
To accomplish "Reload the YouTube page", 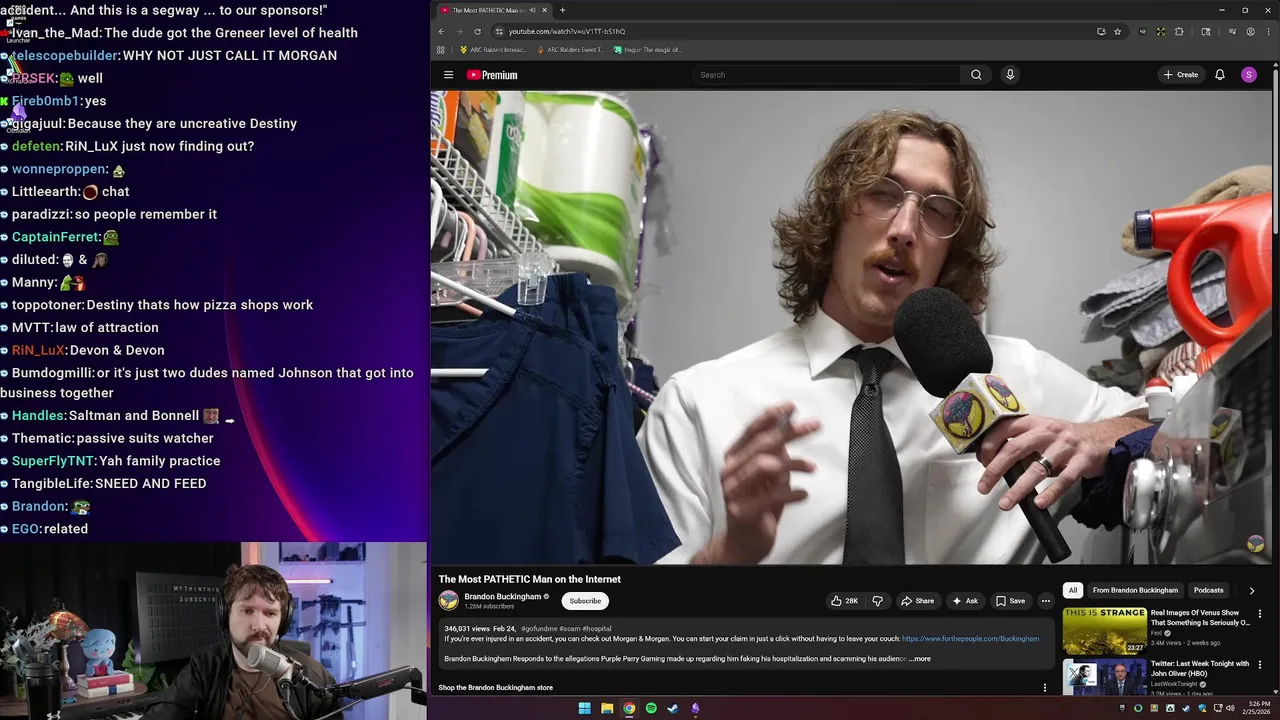I will click(x=477, y=31).
